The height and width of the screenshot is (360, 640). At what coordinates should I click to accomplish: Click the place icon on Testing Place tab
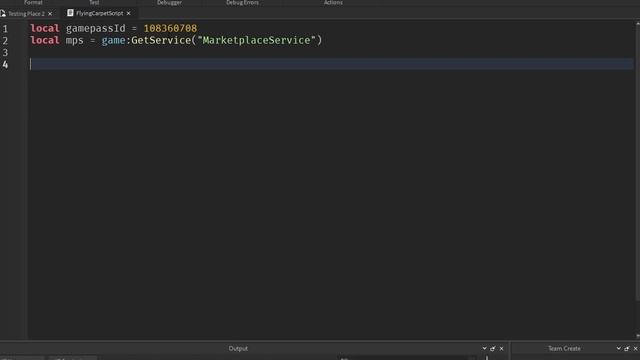[3, 13]
